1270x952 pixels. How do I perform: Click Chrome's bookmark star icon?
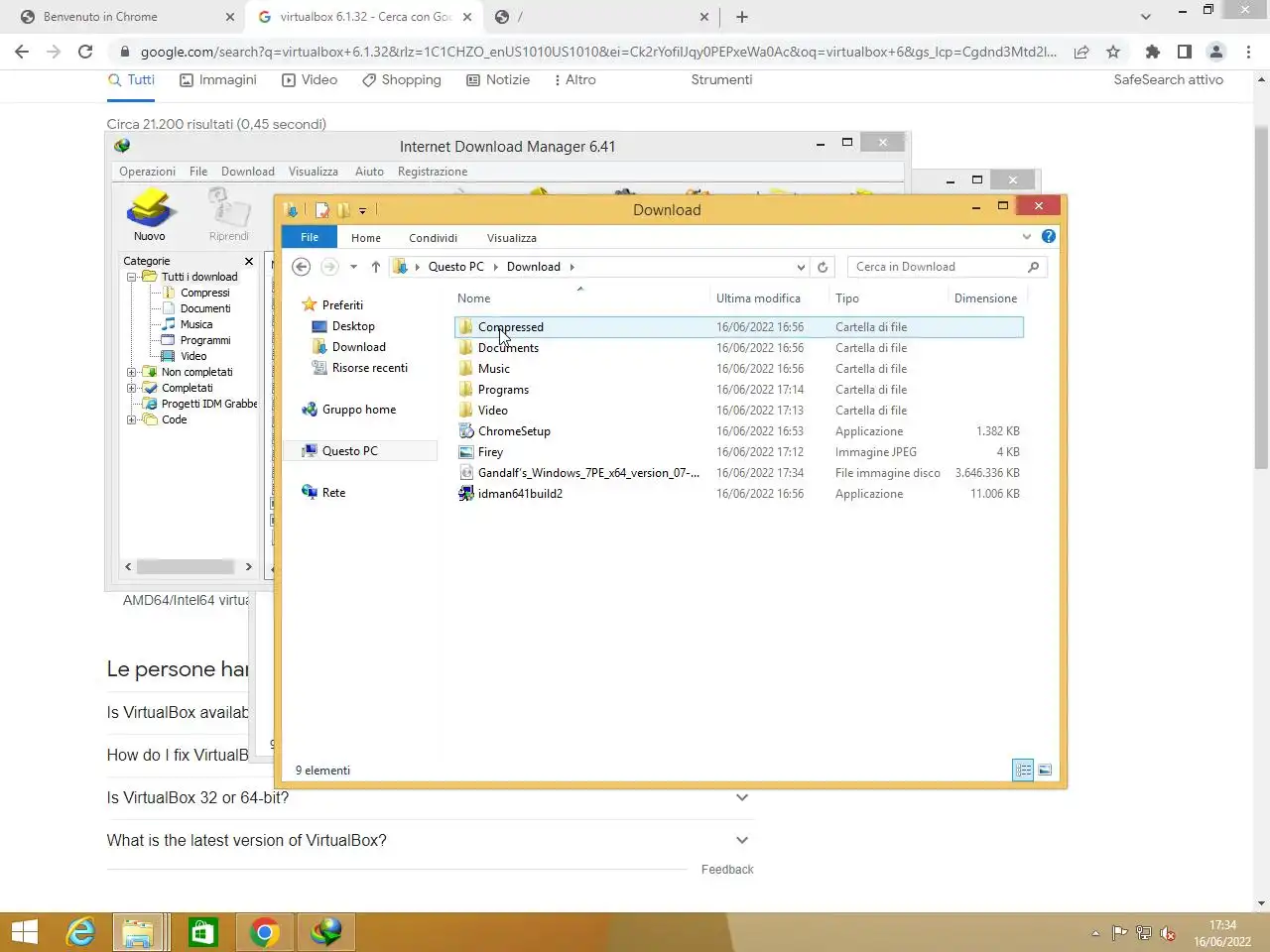(1113, 52)
